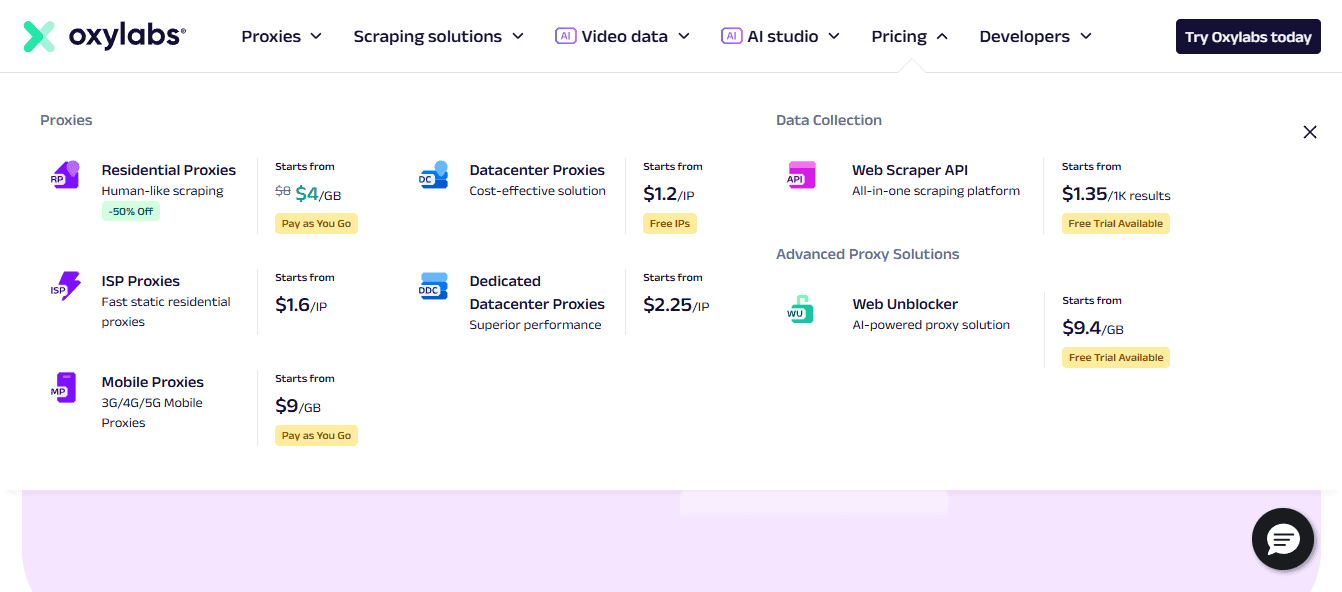Open the Proxies menu
The width and height of the screenshot is (1342, 592).
coord(271,36)
